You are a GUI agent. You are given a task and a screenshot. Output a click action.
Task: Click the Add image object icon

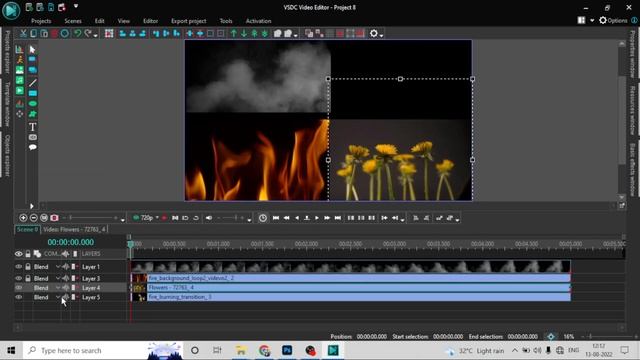pyautogui.click(x=19, y=70)
